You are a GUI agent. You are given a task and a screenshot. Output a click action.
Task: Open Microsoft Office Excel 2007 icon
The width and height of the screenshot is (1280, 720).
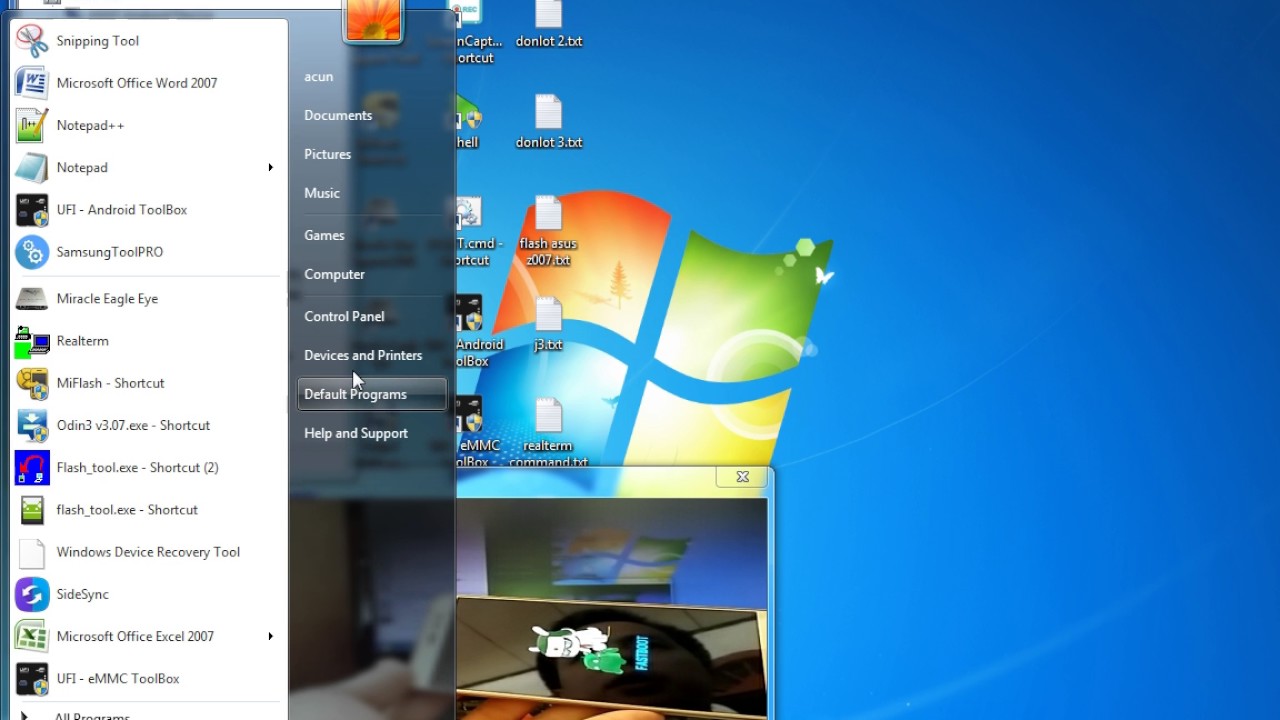point(32,636)
